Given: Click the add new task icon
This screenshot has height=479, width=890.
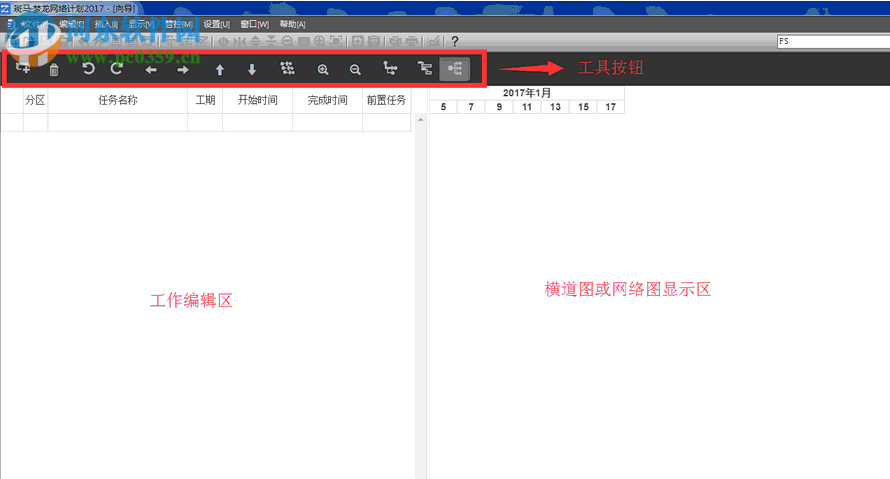Looking at the screenshot, I should [23, 69].
